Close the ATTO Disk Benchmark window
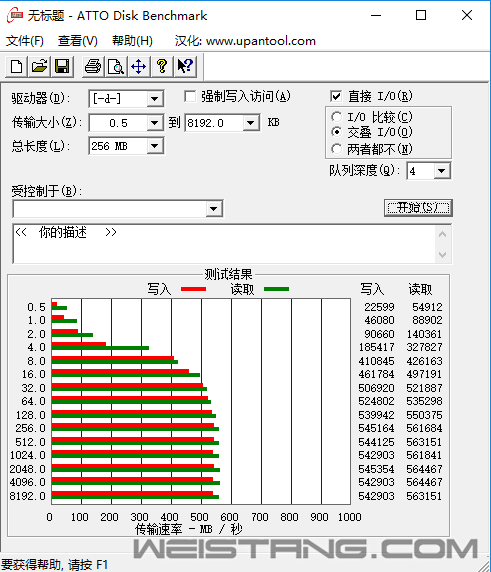The width and height of the screenshot is (491, 572). [x=467, y=16]
